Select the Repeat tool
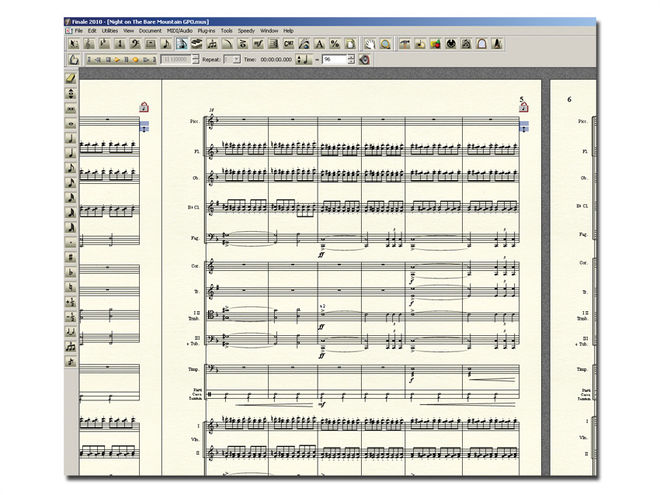 (273, 44)
